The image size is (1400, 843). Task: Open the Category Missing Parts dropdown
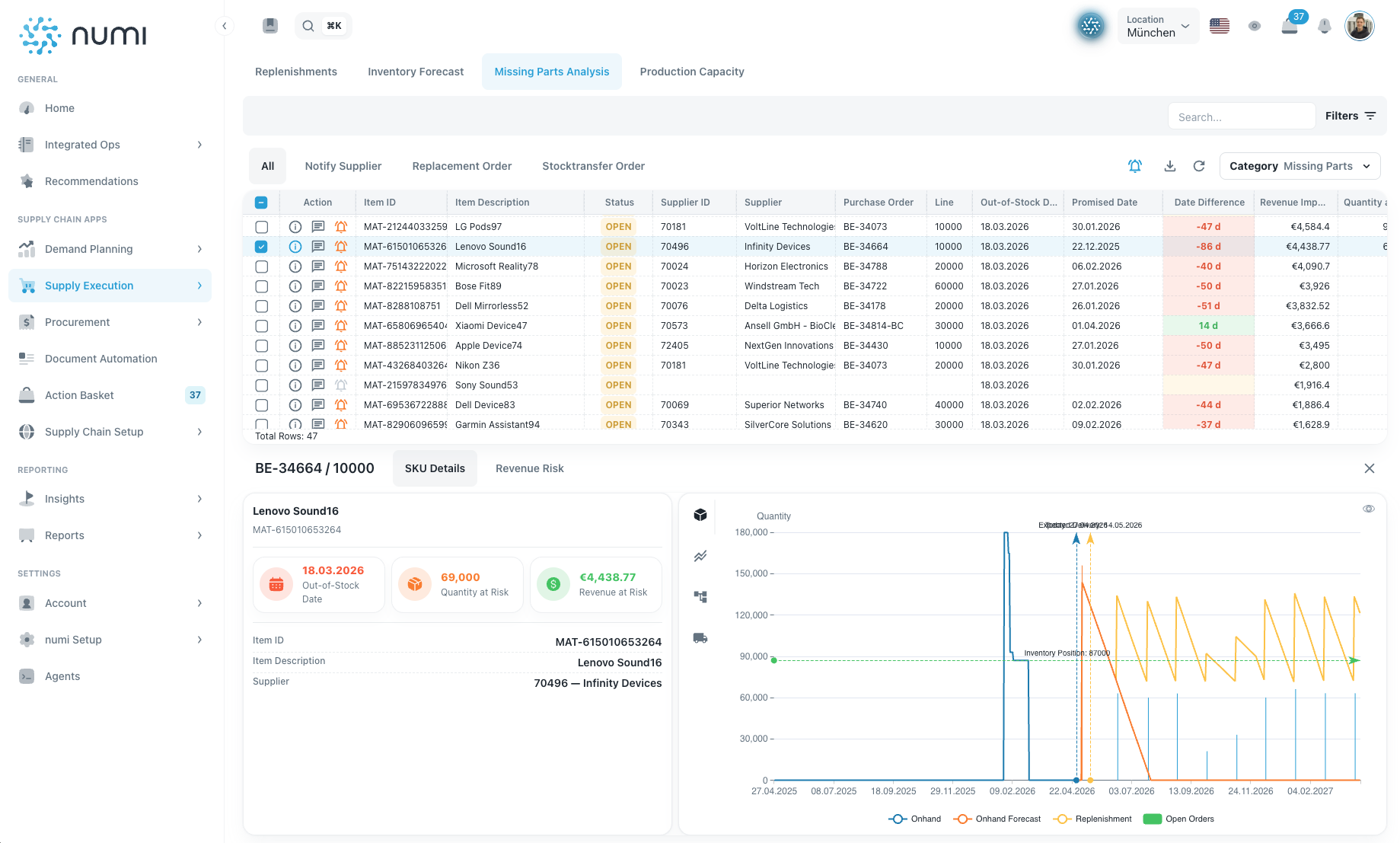pos(1300,166)
